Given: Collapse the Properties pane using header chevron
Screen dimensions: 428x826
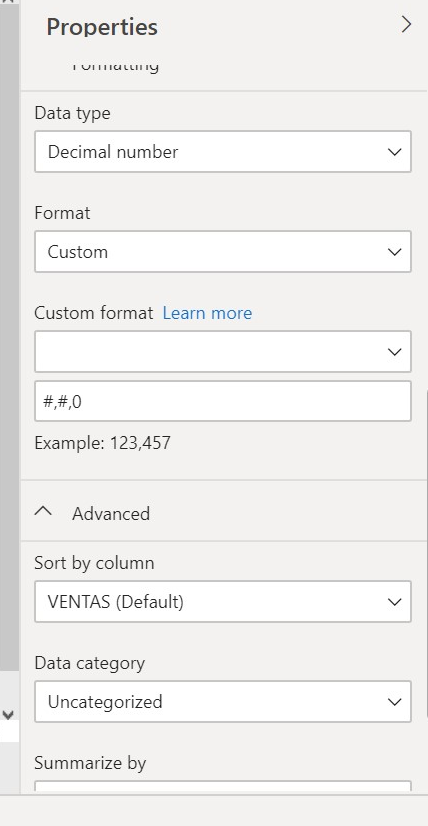Looking at the screenshot, I should click(x=406, y=25).
